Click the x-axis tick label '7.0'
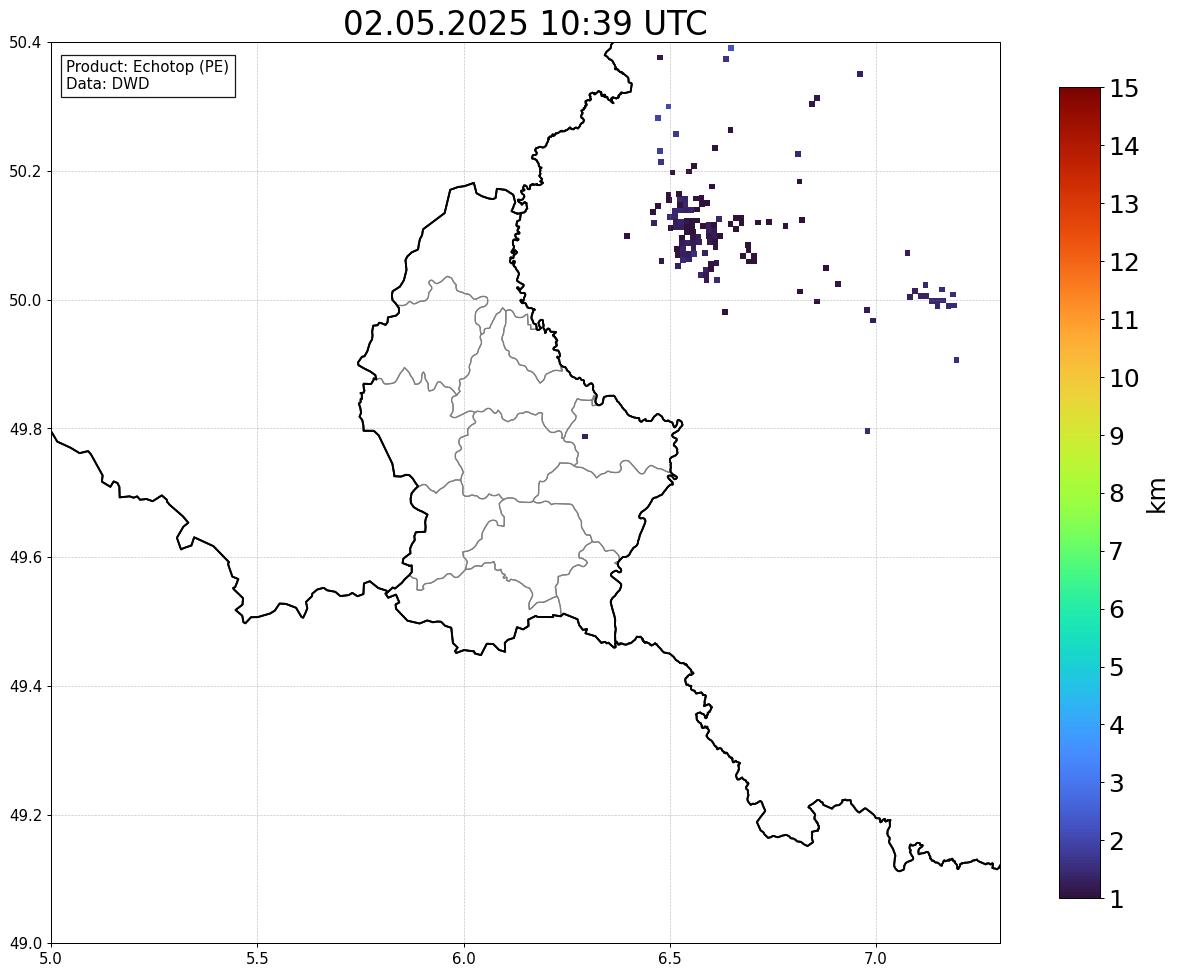Screen dimensions: 1178x976 tap(877, 959)
